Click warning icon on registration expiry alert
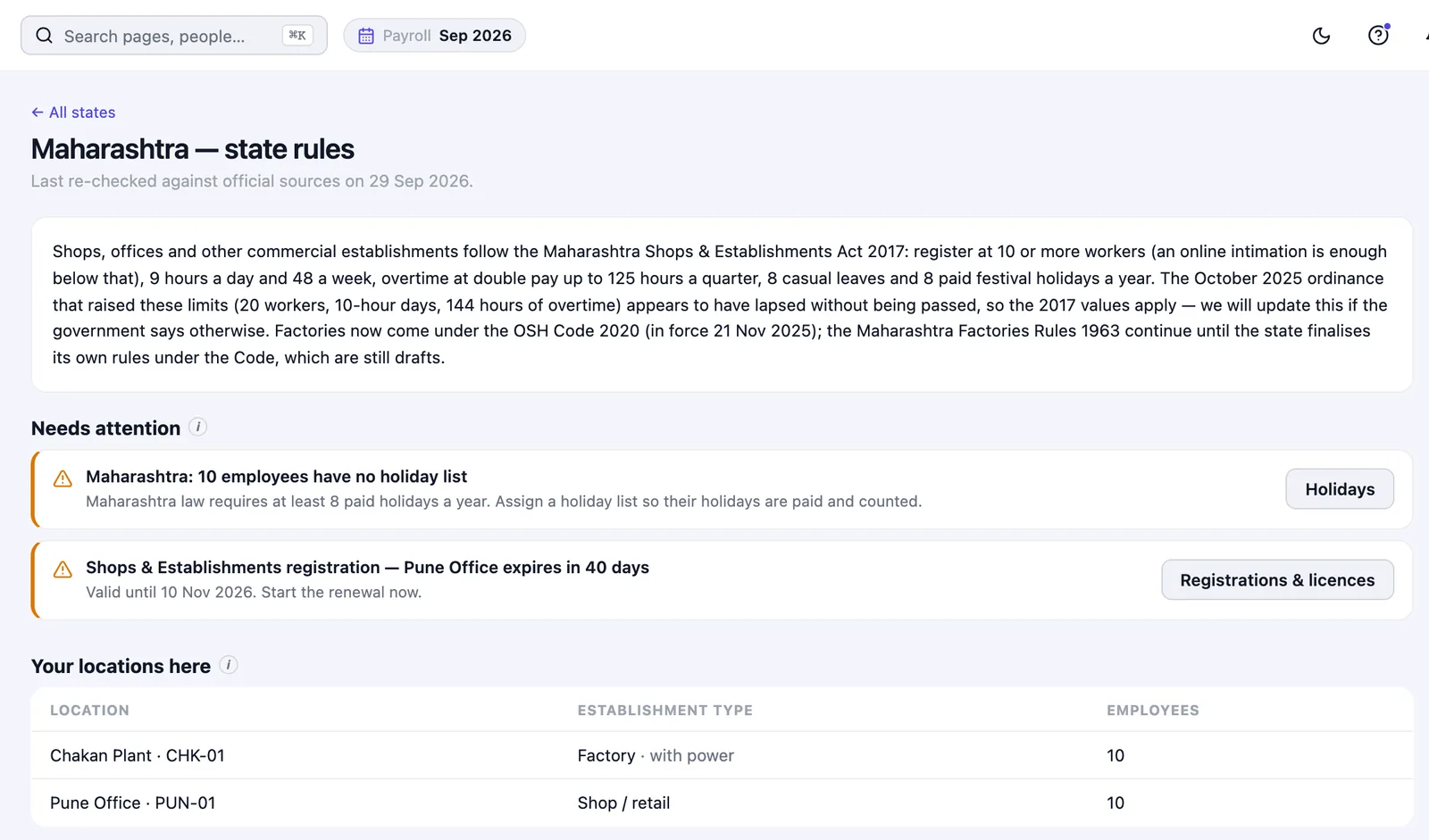1429x840 pixels. 63,570
